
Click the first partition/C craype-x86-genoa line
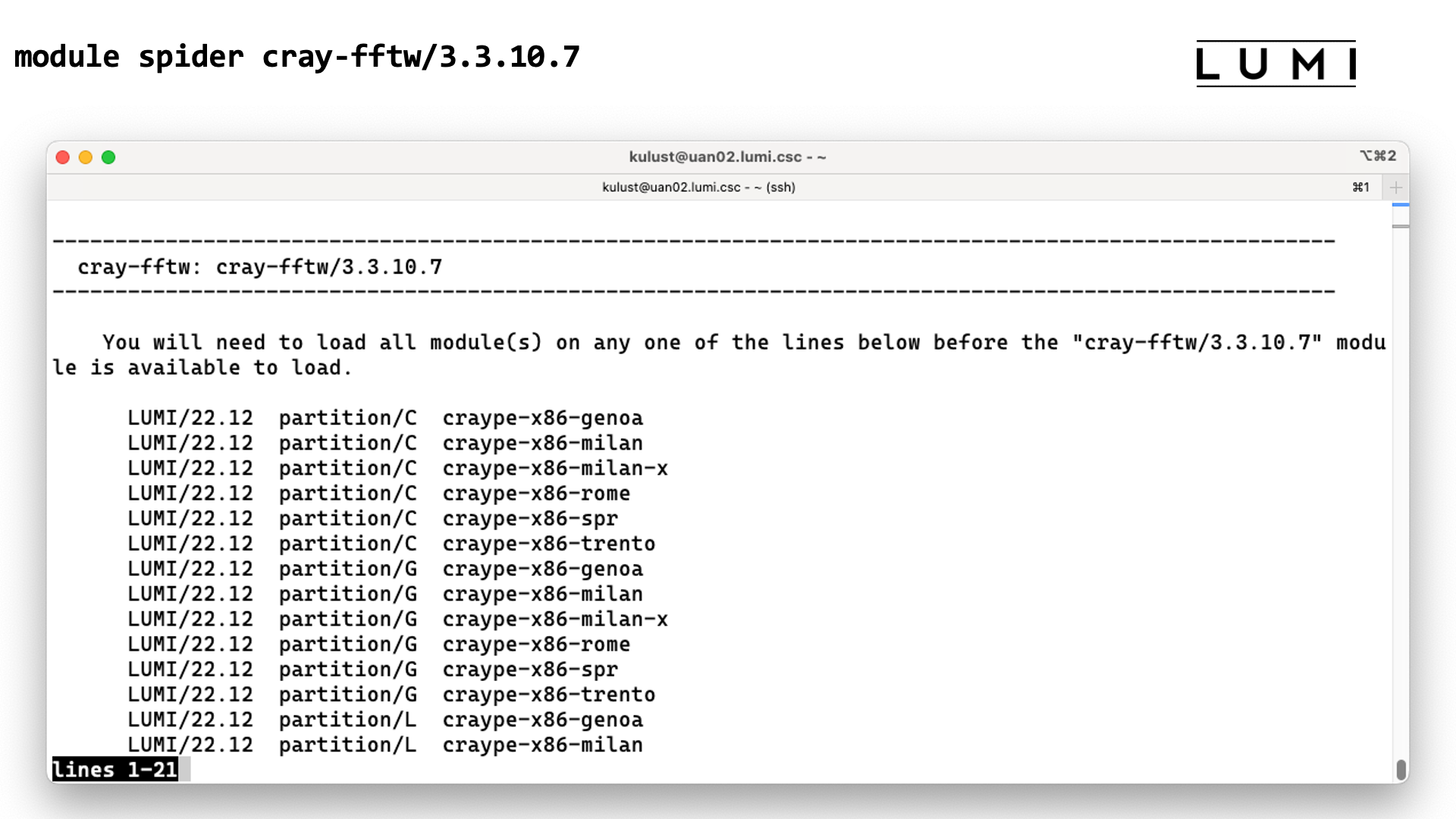[x=384, y=418]
